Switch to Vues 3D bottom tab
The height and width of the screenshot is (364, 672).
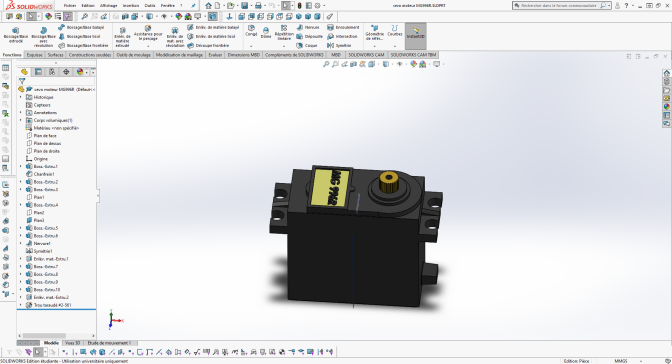tap(72, 343)
